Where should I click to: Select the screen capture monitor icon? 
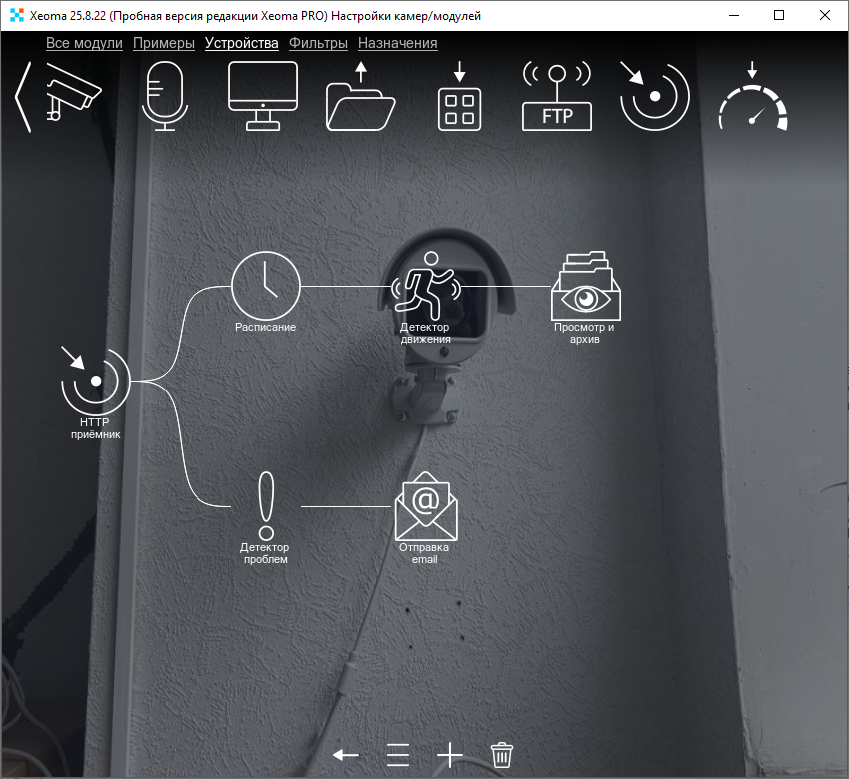(x=263, y=96)
